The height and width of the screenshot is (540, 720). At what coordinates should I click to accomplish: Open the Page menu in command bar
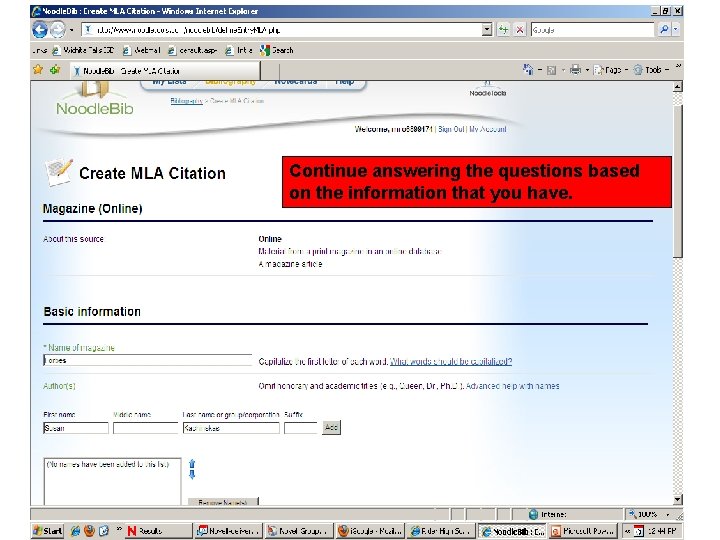click(610, 70)
